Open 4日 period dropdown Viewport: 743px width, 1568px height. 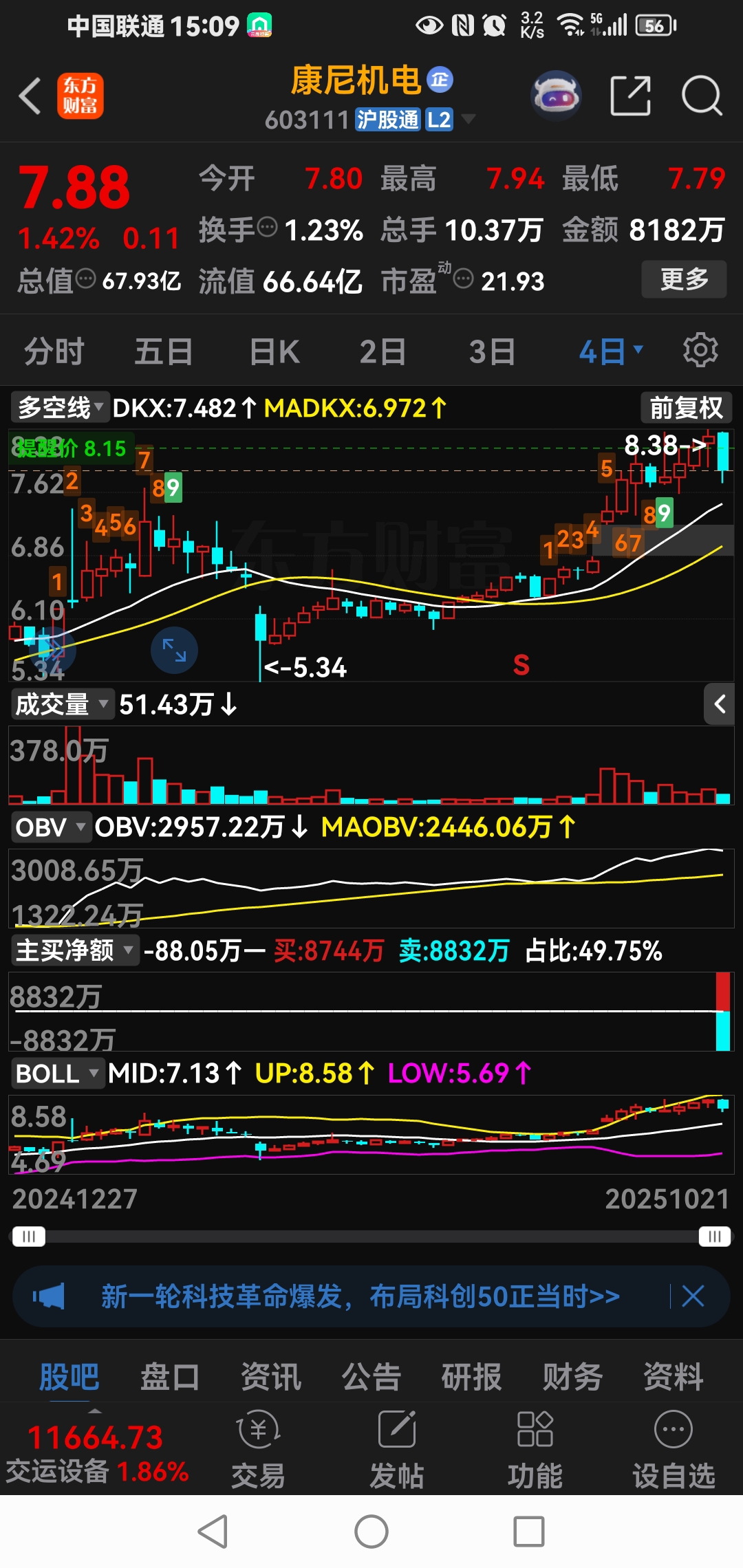(611, 351)
